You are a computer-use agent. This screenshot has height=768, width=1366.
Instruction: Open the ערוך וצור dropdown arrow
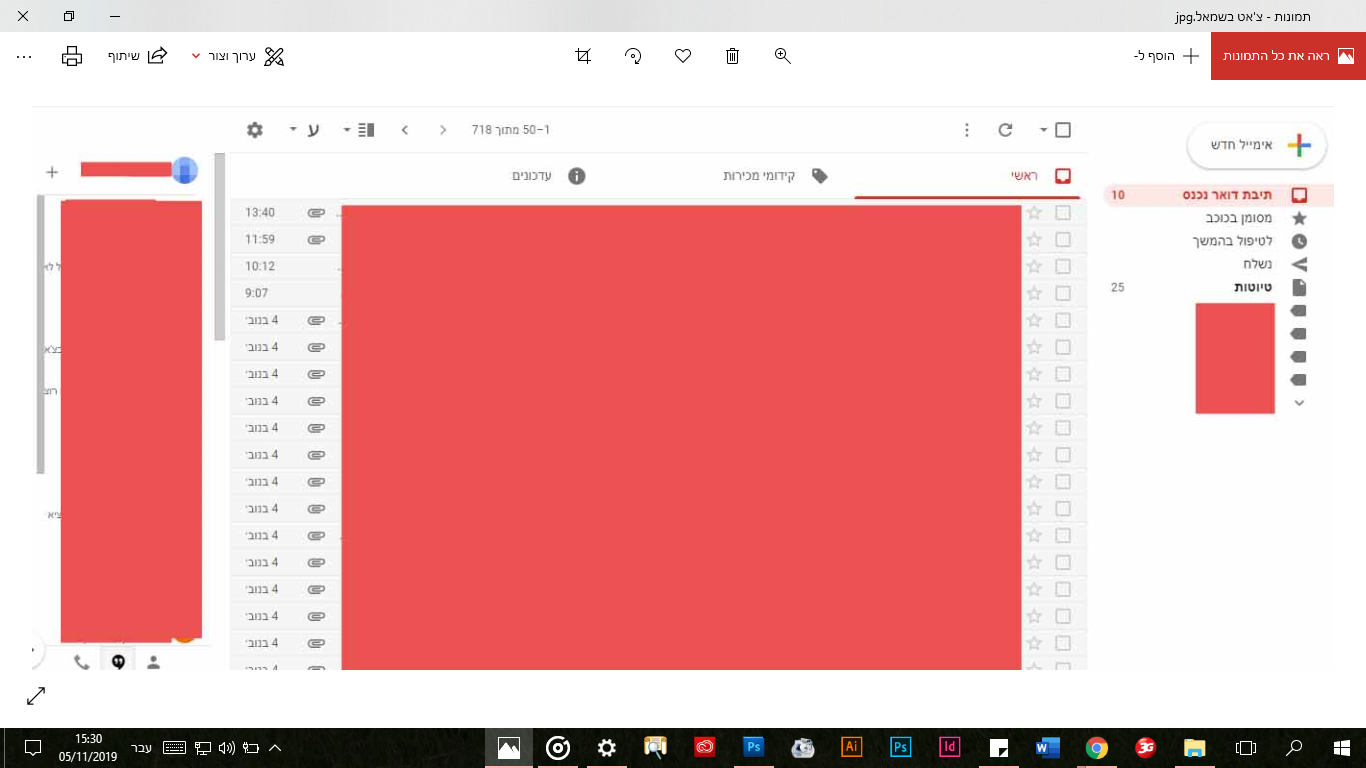tap(196, 56)
